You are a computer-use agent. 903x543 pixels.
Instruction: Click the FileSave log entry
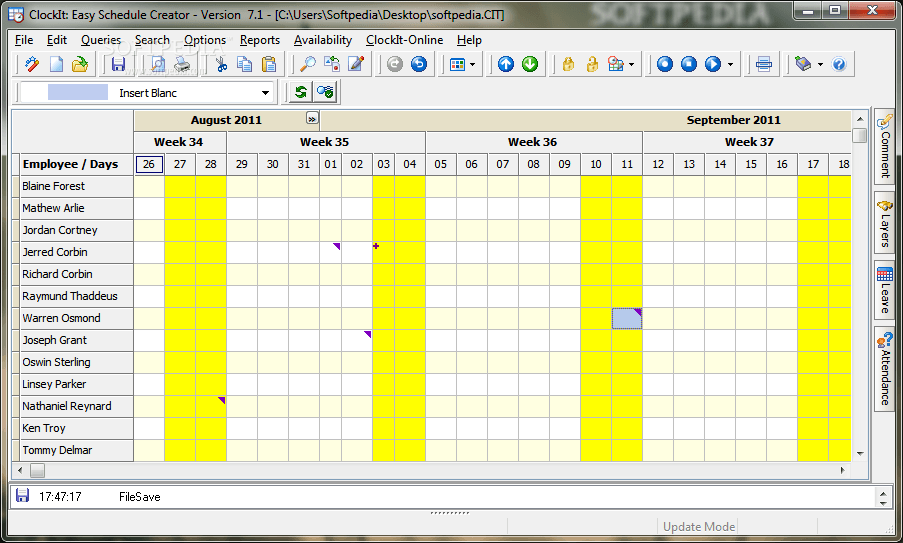[139, 497]
